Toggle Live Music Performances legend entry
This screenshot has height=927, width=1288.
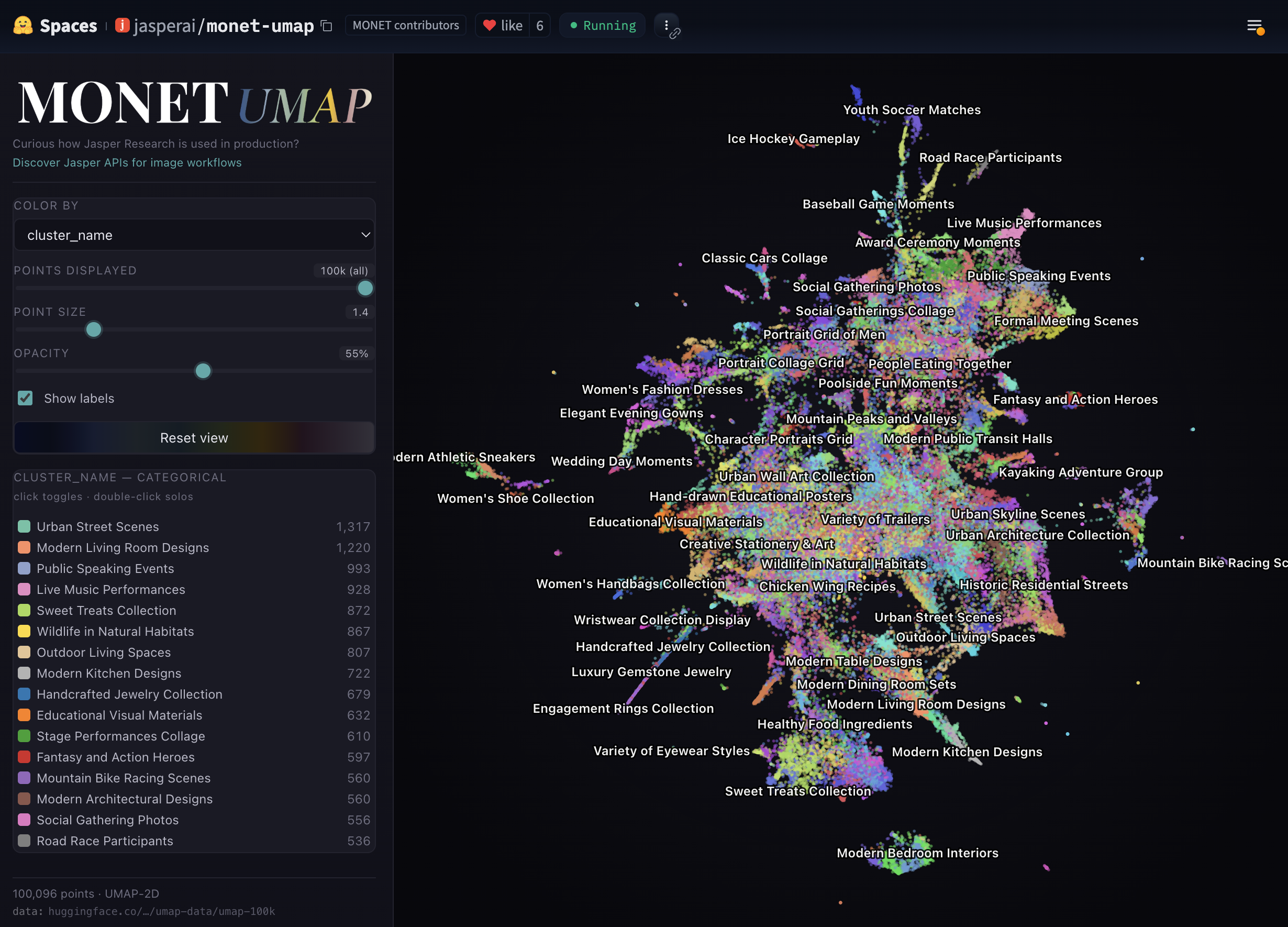pos(194,590)
